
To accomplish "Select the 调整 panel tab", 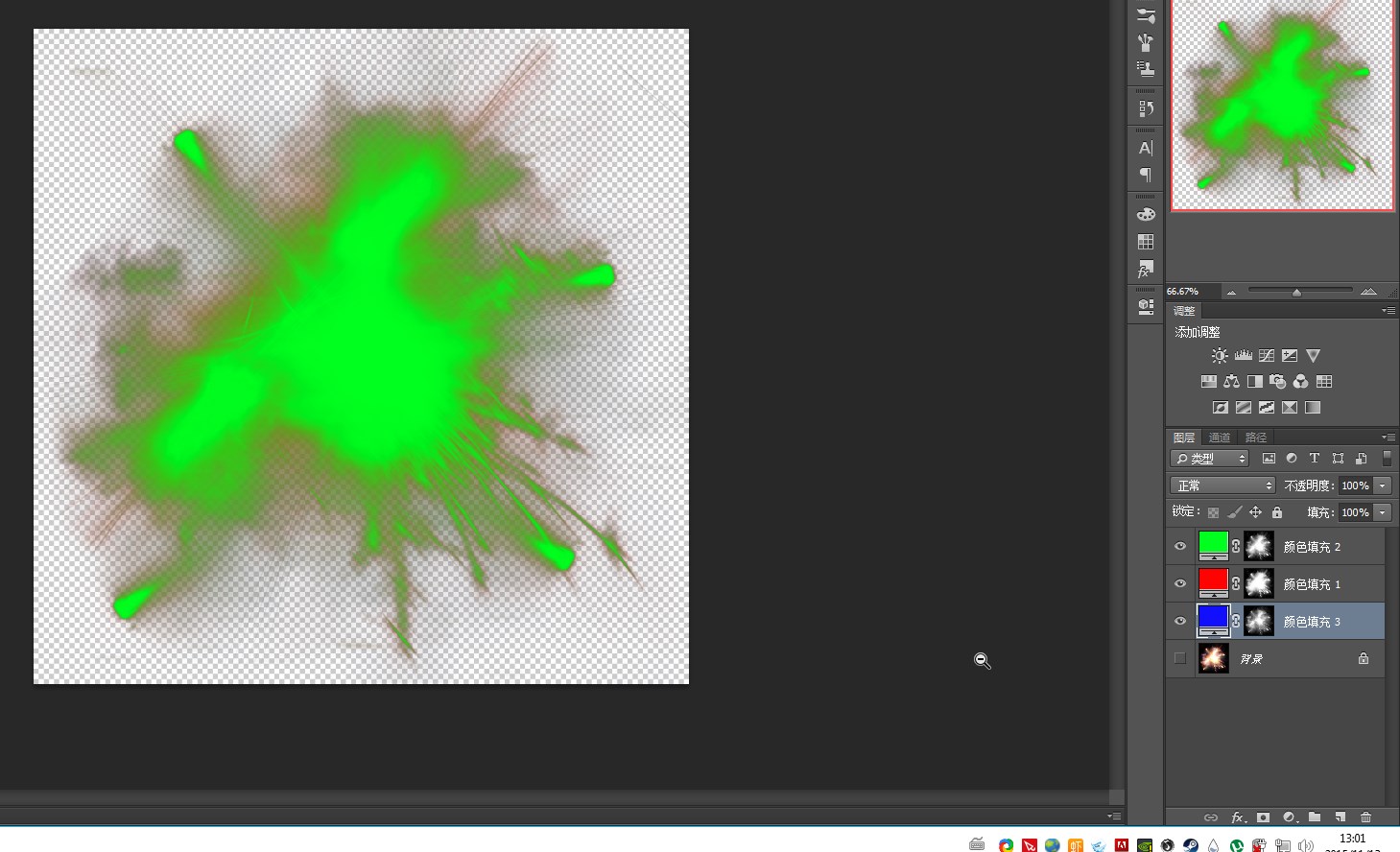I will (x=1185, y=311).
